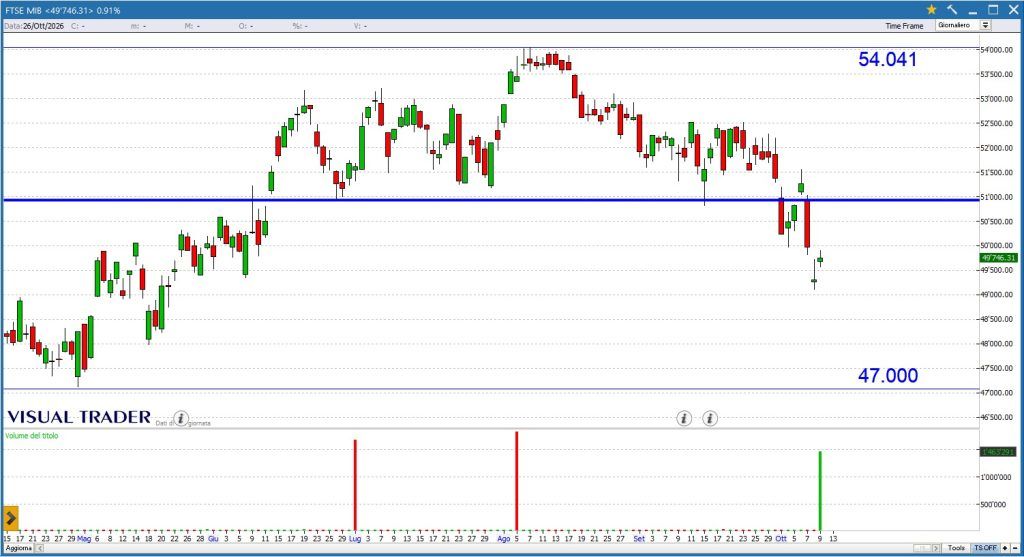Click the 500'000 volume axis label
Screen dimensions: 1024x557
pyautogui.click(x=993, y=505)
